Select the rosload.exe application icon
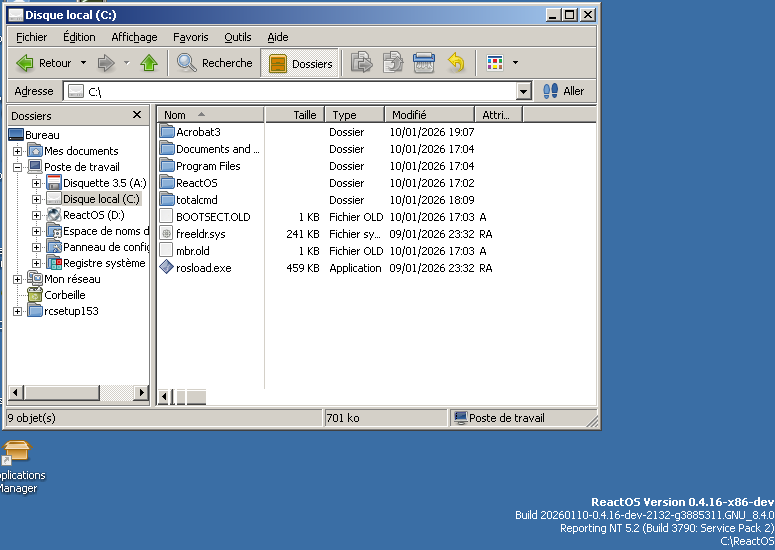This screenshot has width=775, height=550. click(x=167, y=268)
